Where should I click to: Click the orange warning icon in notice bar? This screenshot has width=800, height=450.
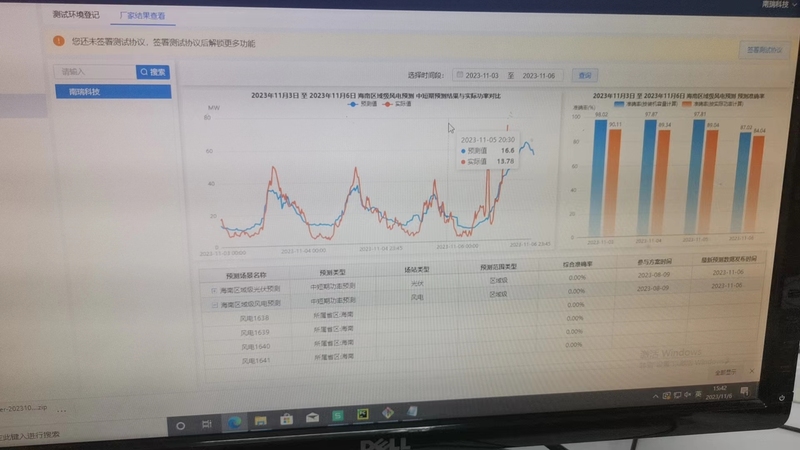pyautogui.click(x=59, y=41)
